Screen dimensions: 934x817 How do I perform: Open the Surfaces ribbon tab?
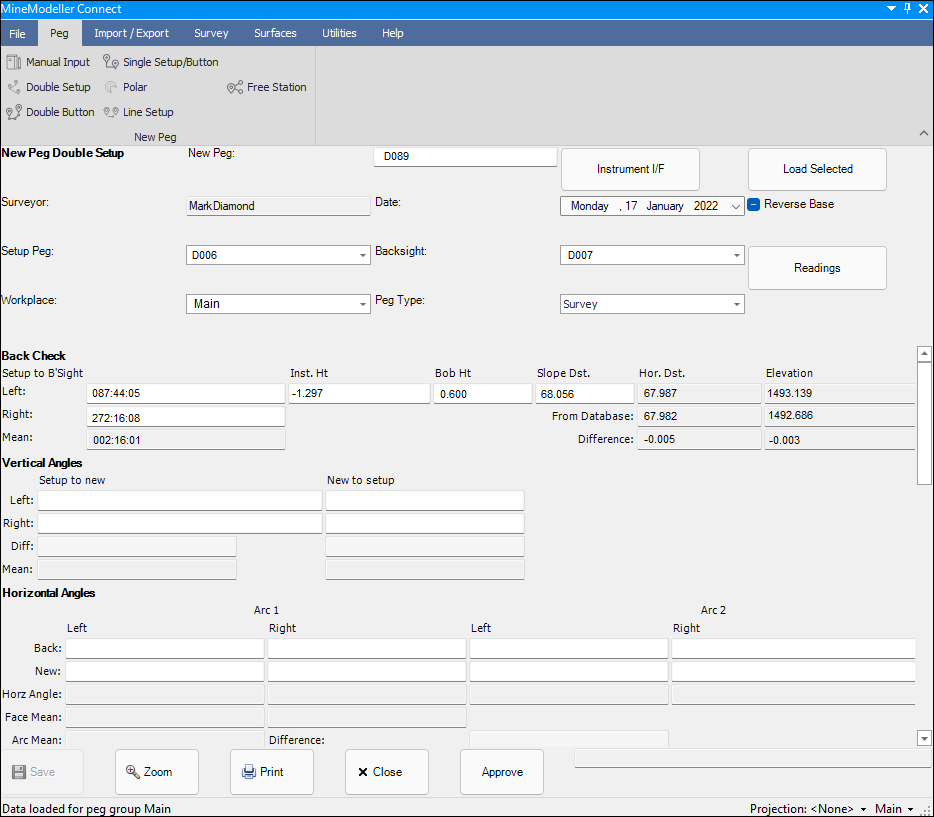point(275,33)
